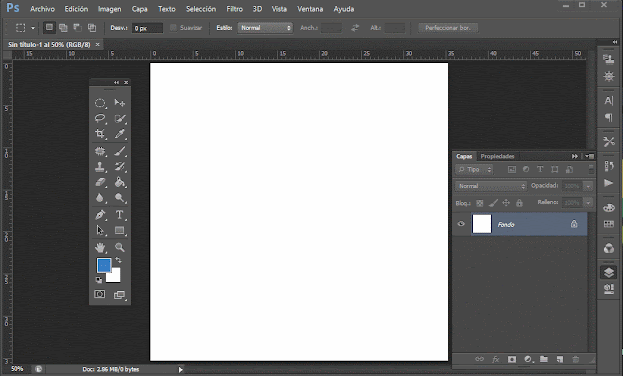Open the Opacidad slider arrow
The width and height of the screenshot is (623, 376).
click(588, 186)
